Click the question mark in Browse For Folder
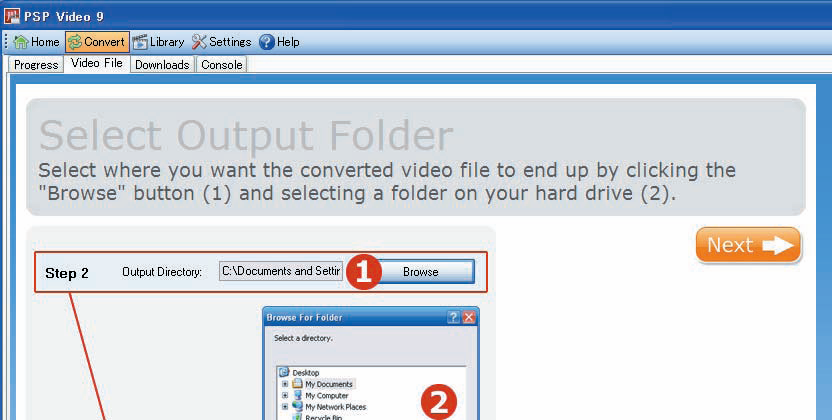The width and height of the screenshot is (832, 420). point(453,318)
